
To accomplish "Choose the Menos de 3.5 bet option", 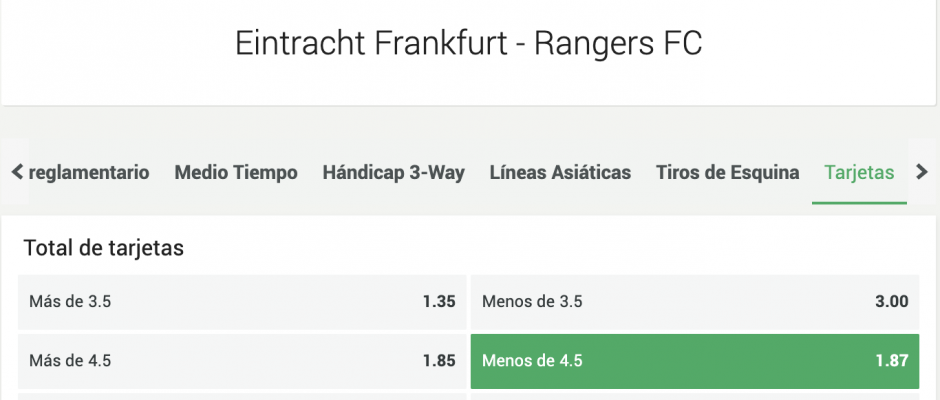I will coord(695,302).
